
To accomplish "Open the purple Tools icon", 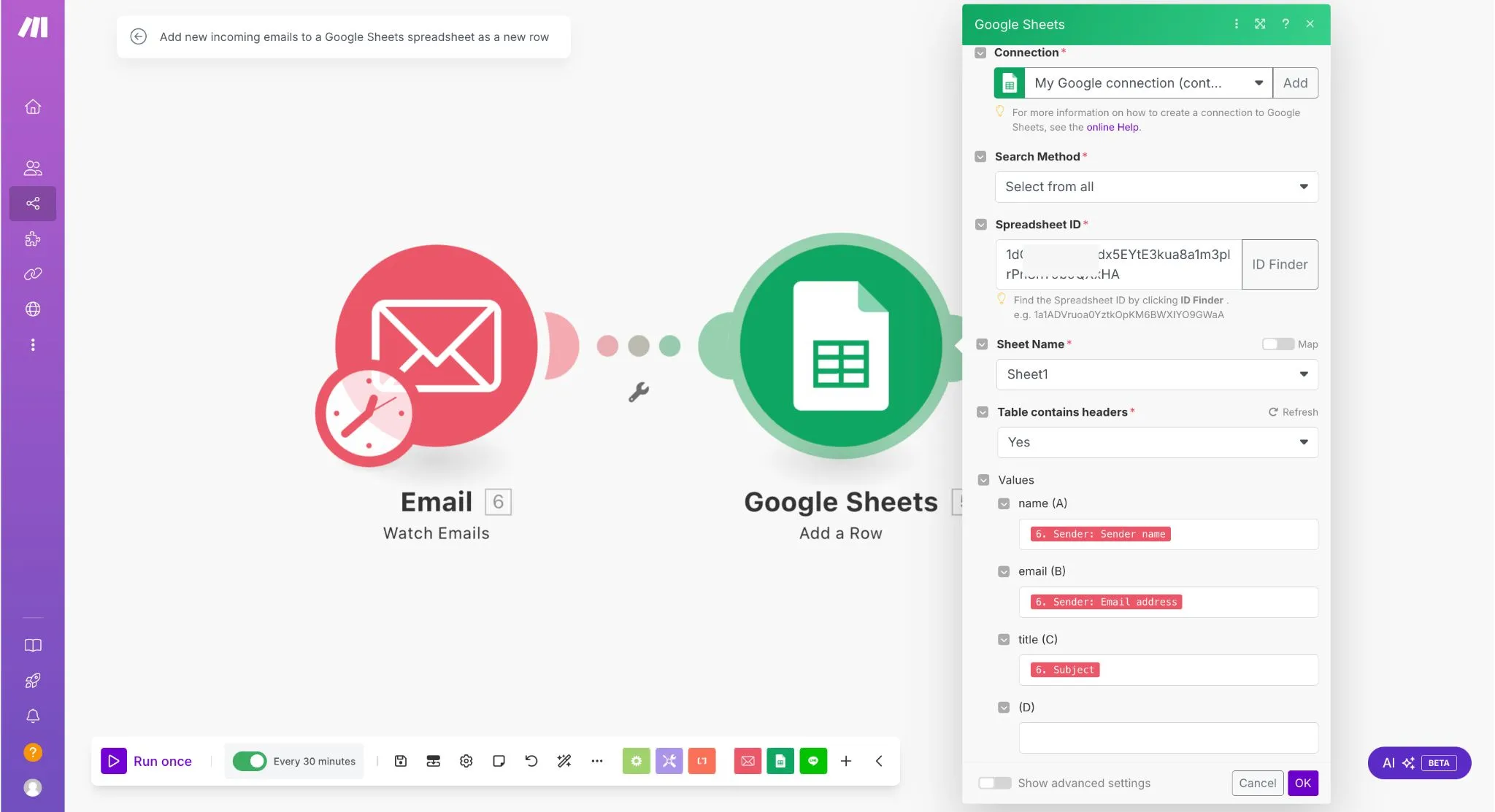I will point(669,761).
